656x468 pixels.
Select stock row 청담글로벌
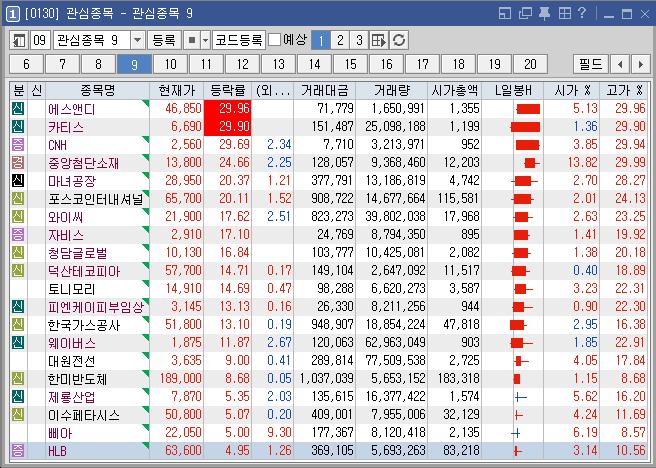328,253
